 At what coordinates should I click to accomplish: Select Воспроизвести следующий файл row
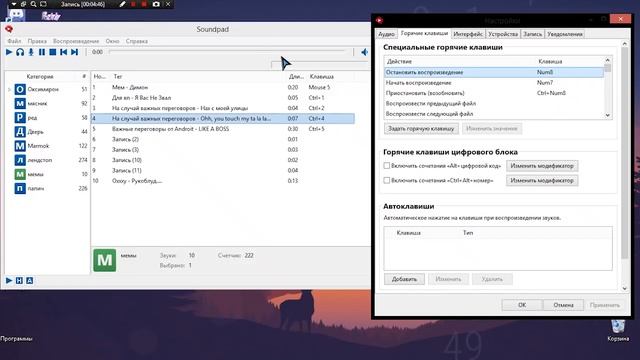[493, 114]
